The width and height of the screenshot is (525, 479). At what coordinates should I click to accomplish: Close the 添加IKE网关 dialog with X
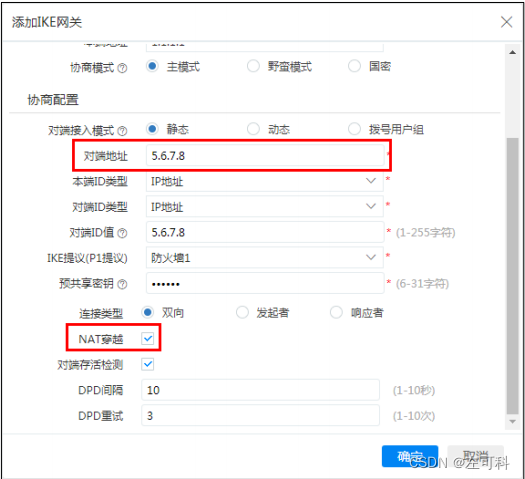[x=506, y=22]
